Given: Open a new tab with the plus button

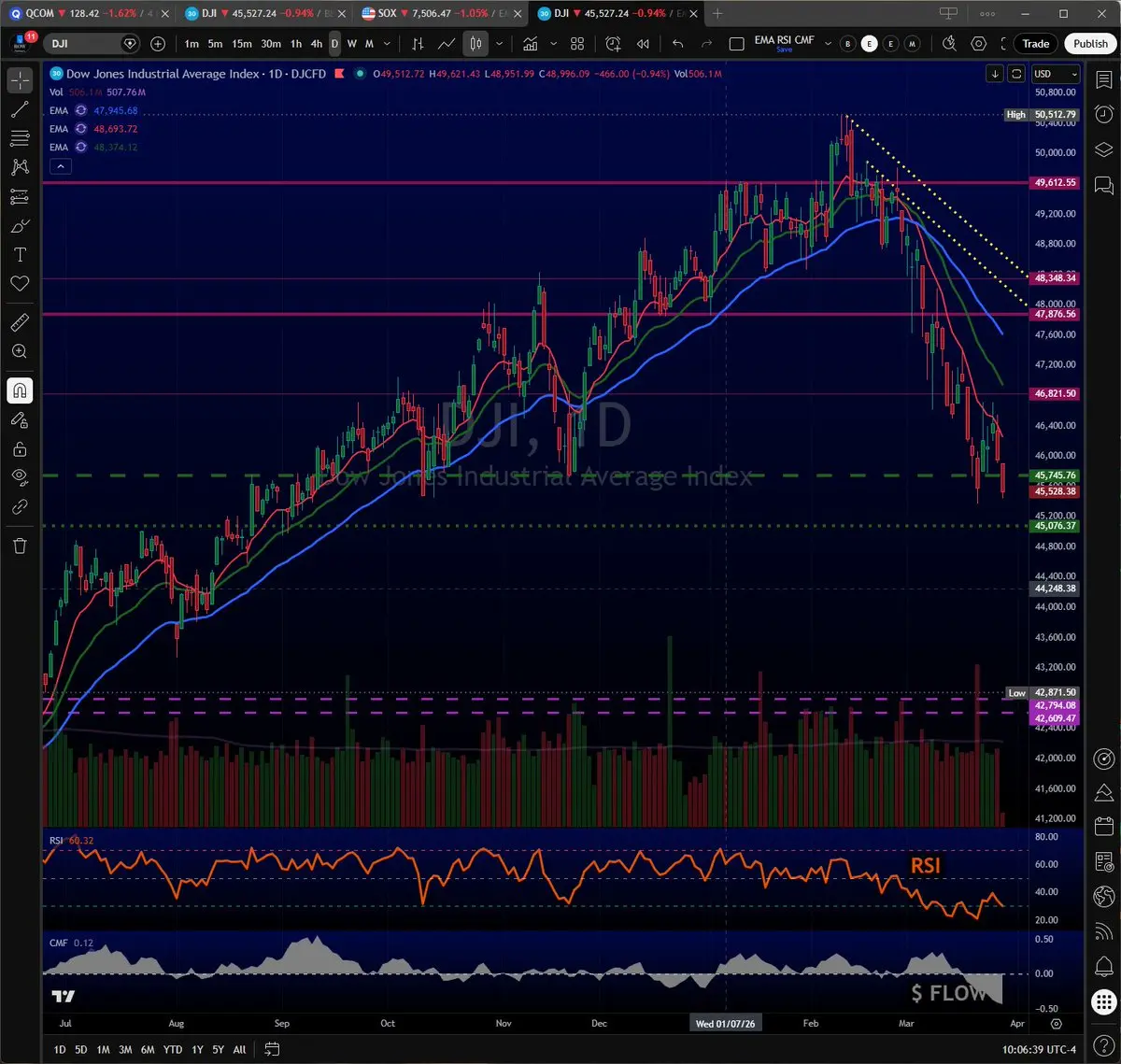Looking at the screenshot, I should click(x=717, y=13).
